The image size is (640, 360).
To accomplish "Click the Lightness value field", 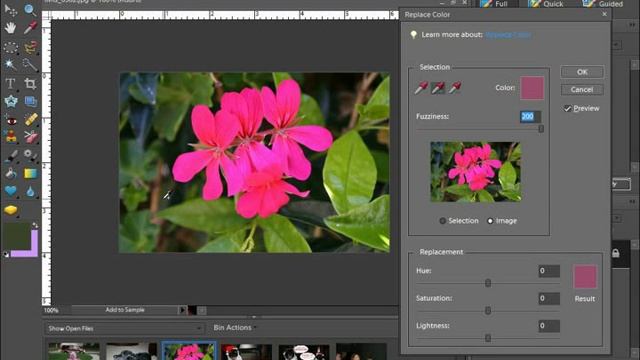I will coord(549,326).
